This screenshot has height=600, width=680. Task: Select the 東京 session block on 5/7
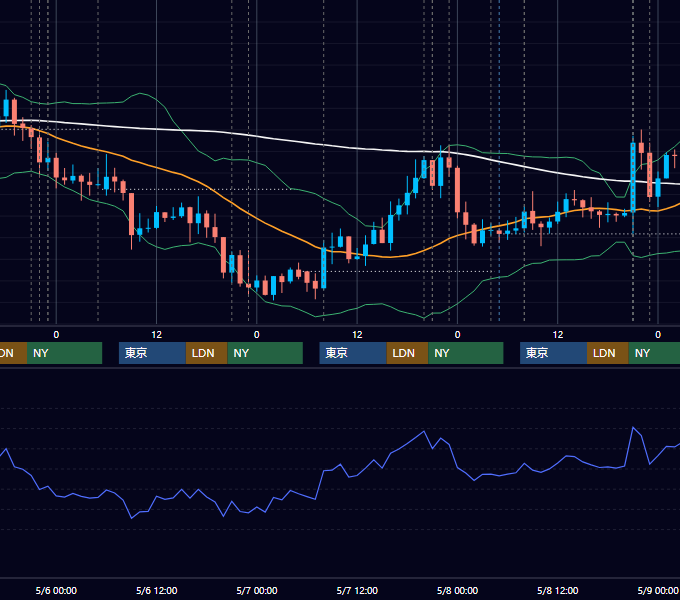[x=353, y=353]
